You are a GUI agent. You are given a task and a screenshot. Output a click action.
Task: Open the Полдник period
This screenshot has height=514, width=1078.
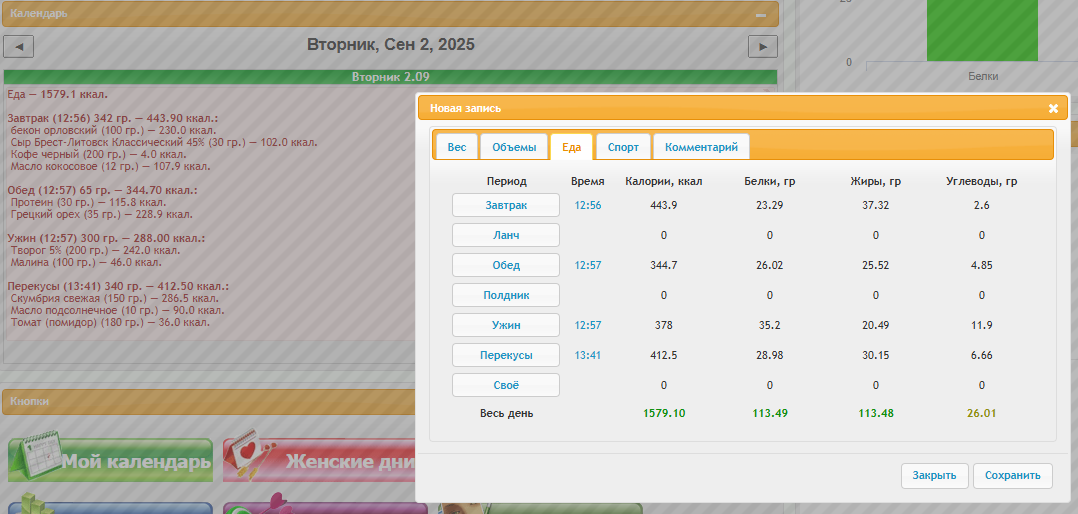[x=506, y=295]
